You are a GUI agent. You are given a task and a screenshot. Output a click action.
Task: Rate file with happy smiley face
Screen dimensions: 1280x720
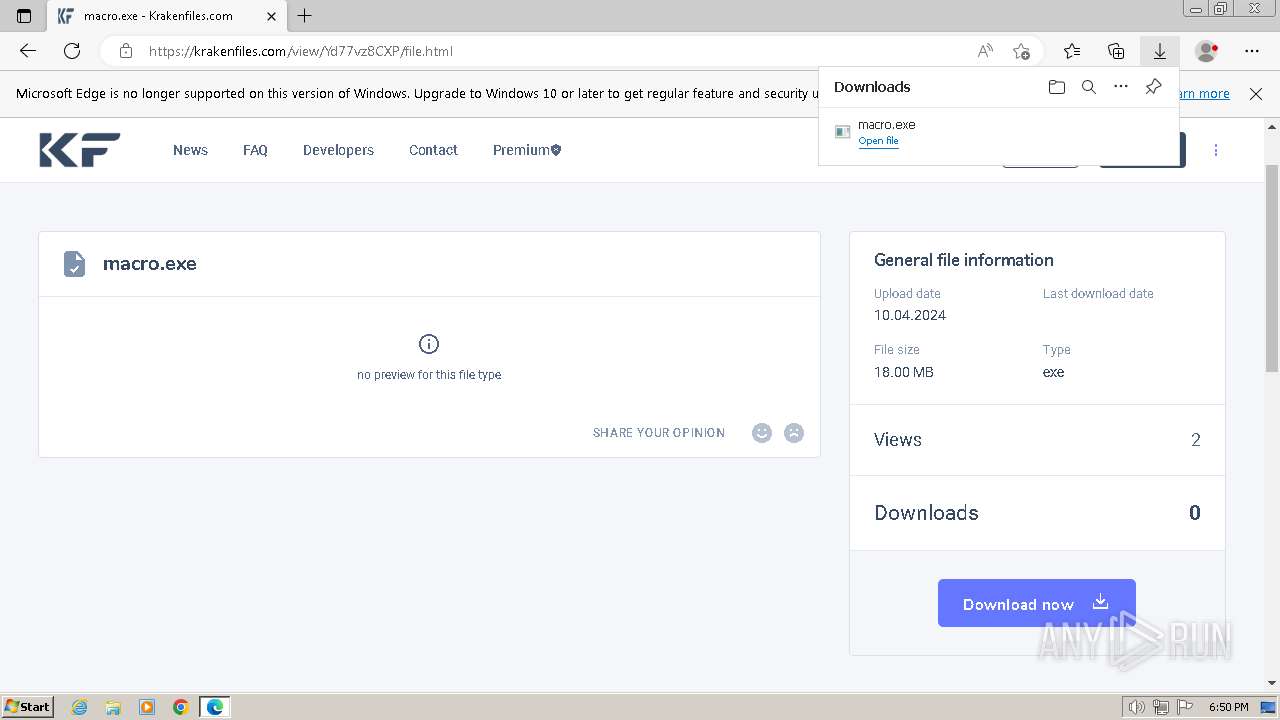click(x=762, y=433)
